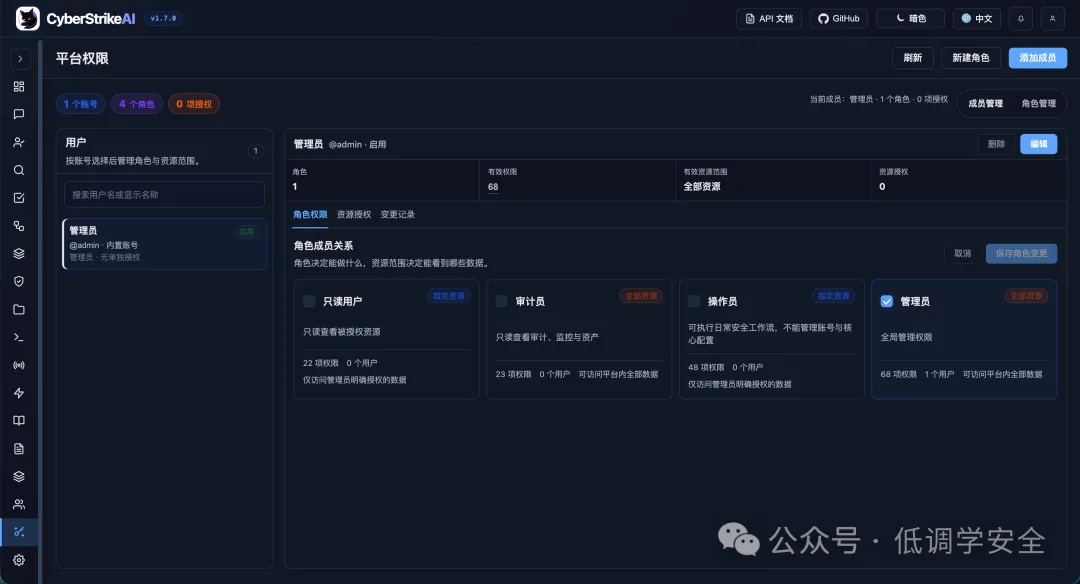Image resolution: width=1080 pixels, height=584 pixels.
Task: Open the GitHub link
Action: [x=838, y=19]
